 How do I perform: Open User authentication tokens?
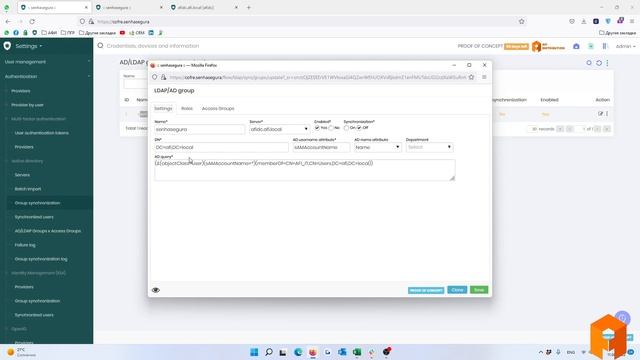(42, 133)
